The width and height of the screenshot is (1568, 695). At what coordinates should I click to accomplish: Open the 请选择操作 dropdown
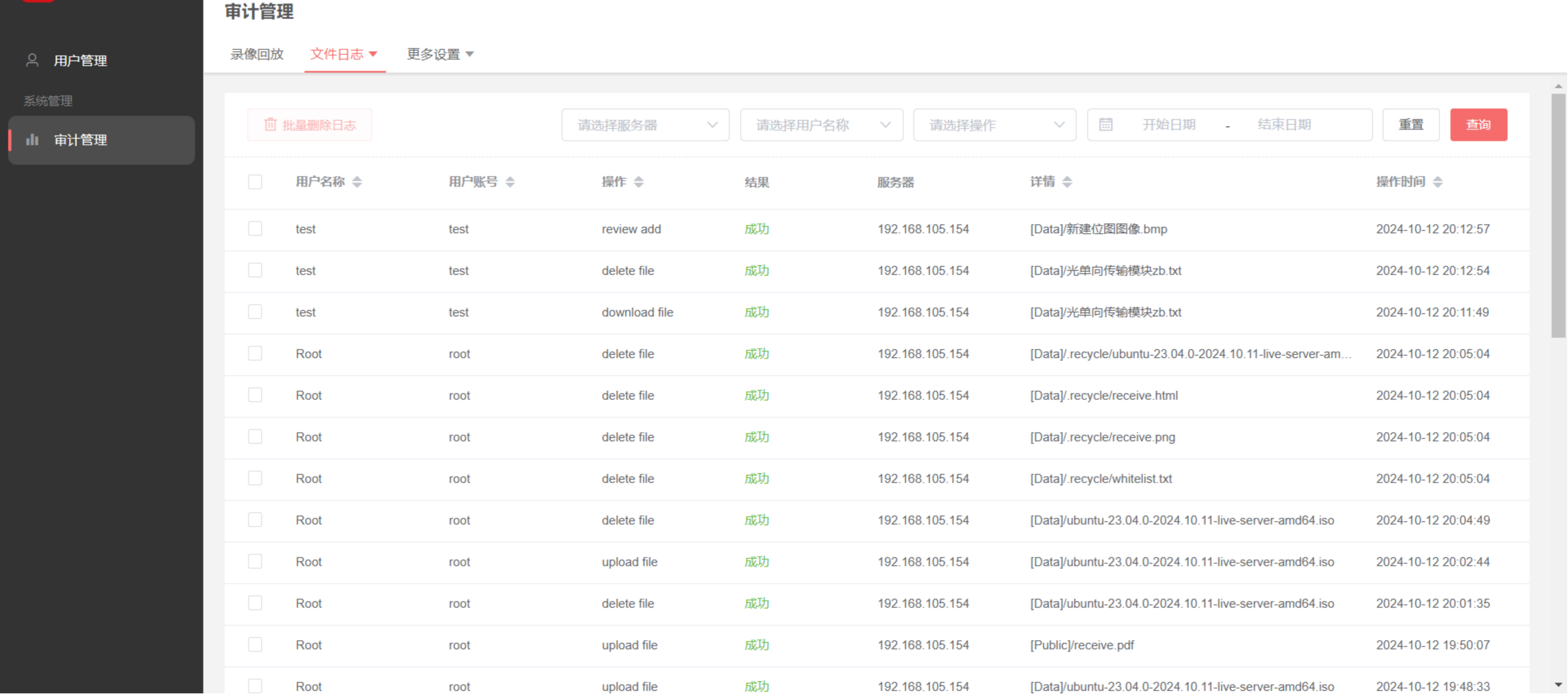coord(995,125)
